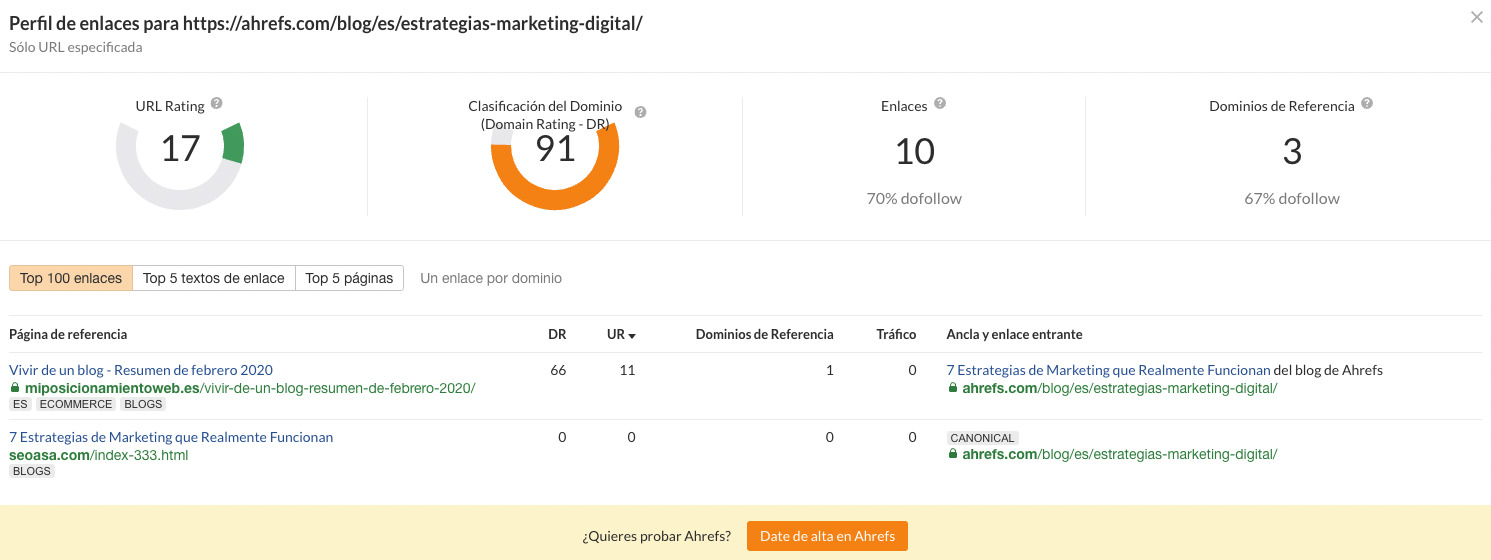Click padlock icon beside first ahrefs.com incoming link
1491x560 pixels.
pos(953,387)
